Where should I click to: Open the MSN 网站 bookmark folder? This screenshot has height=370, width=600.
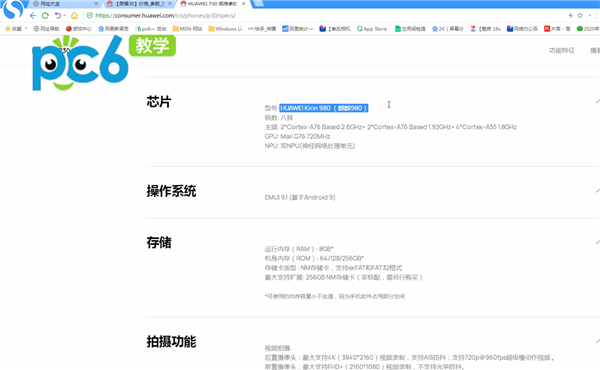coord(187,29)
